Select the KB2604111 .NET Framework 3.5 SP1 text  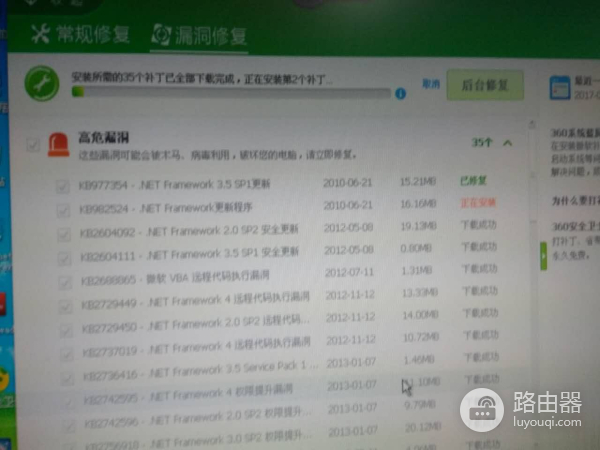(x=190, y=254)
